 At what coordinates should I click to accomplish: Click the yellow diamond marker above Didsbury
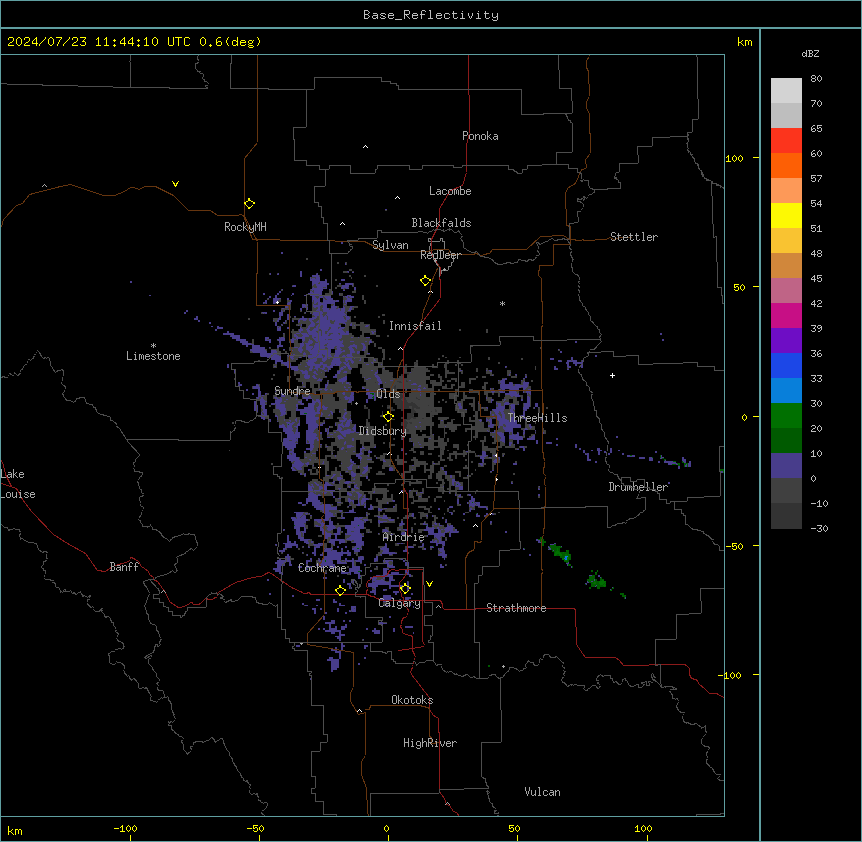coord(388,417)
